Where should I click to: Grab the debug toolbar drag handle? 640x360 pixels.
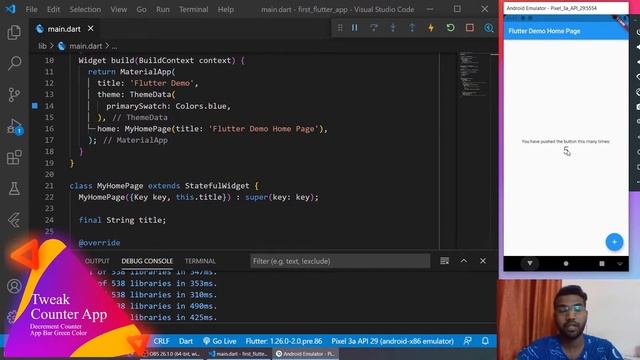tap(340, 28)
